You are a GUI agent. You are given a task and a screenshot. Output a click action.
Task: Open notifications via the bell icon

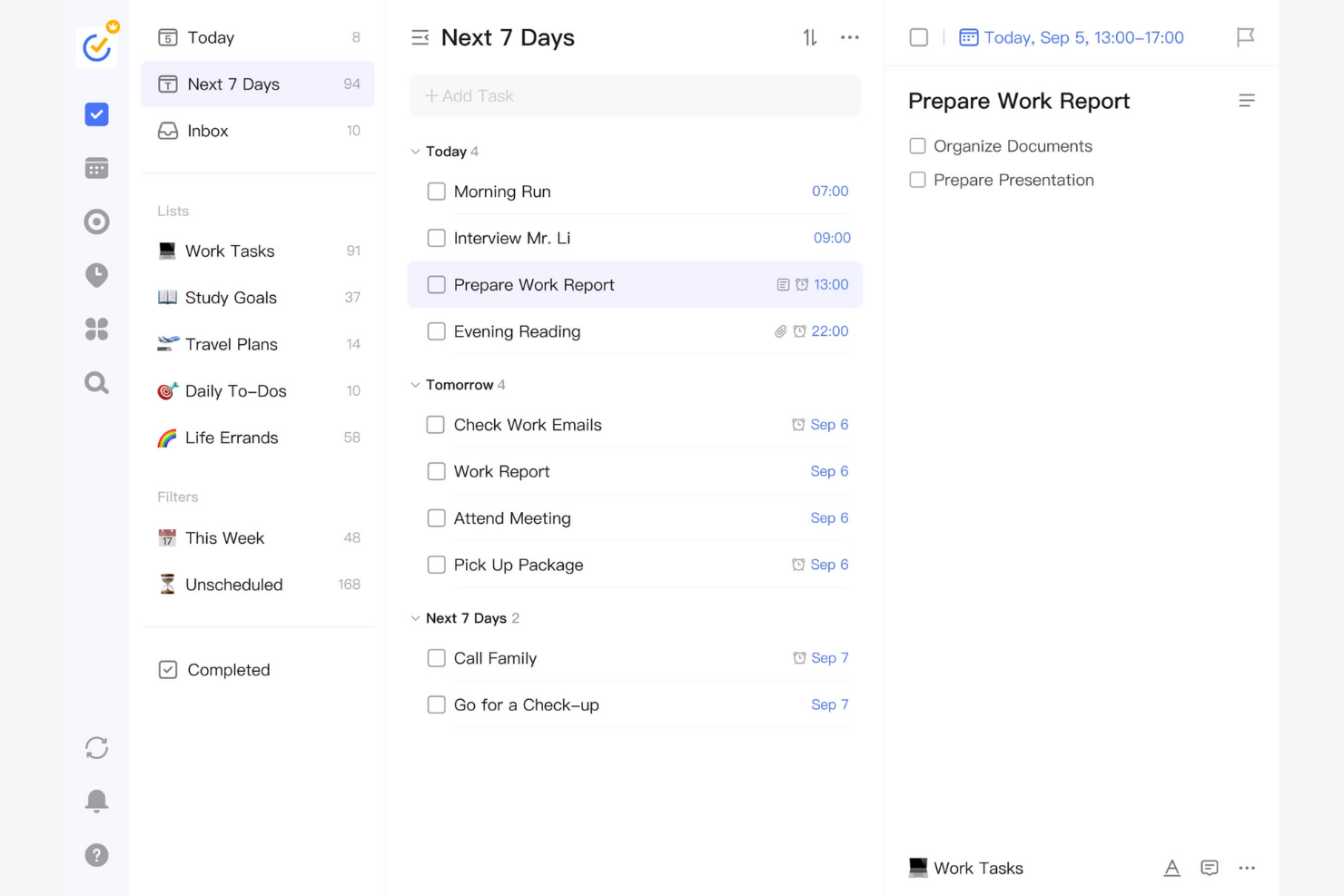pyautogui.click(x=96, y=800)
